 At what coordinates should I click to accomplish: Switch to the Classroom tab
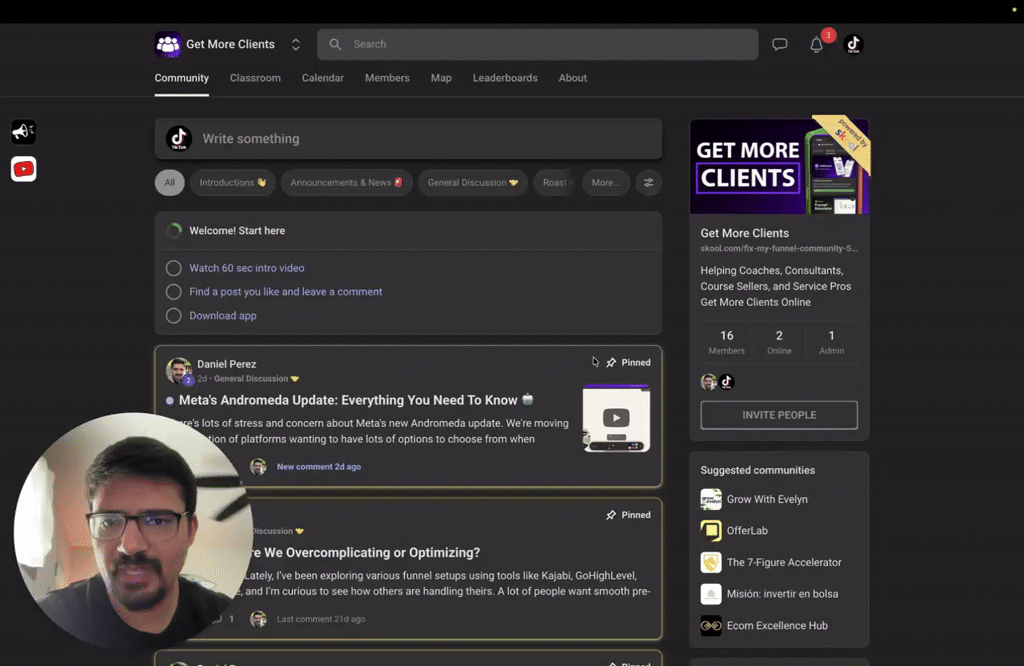click(255, 78)
